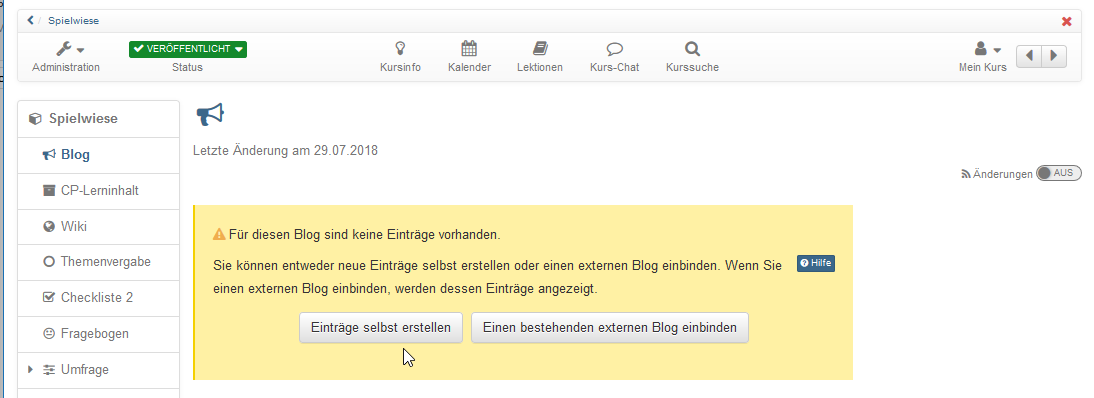Viewport: 1094px width, 398px height.
Task: Click the Status label under the badge
Action: tap(188, 67)
